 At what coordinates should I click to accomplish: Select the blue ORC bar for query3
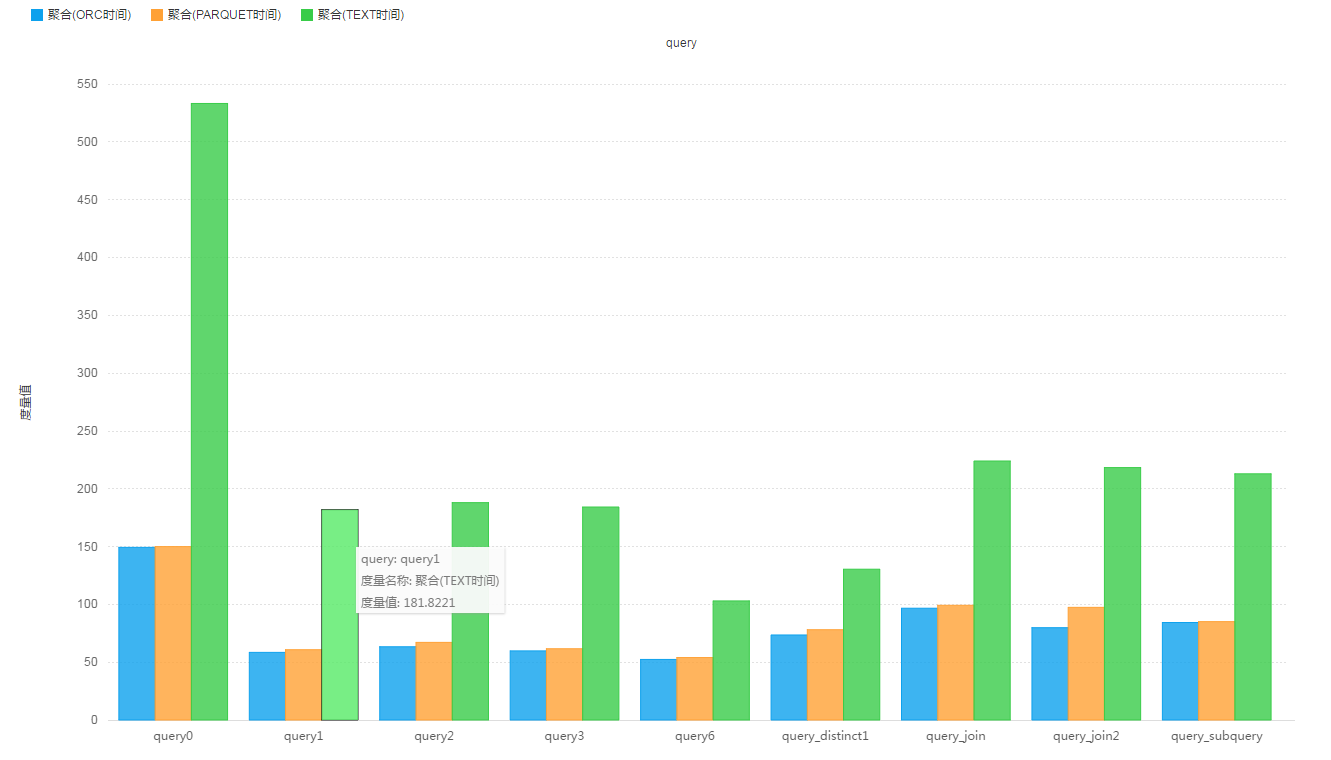[x=528, y=685]
